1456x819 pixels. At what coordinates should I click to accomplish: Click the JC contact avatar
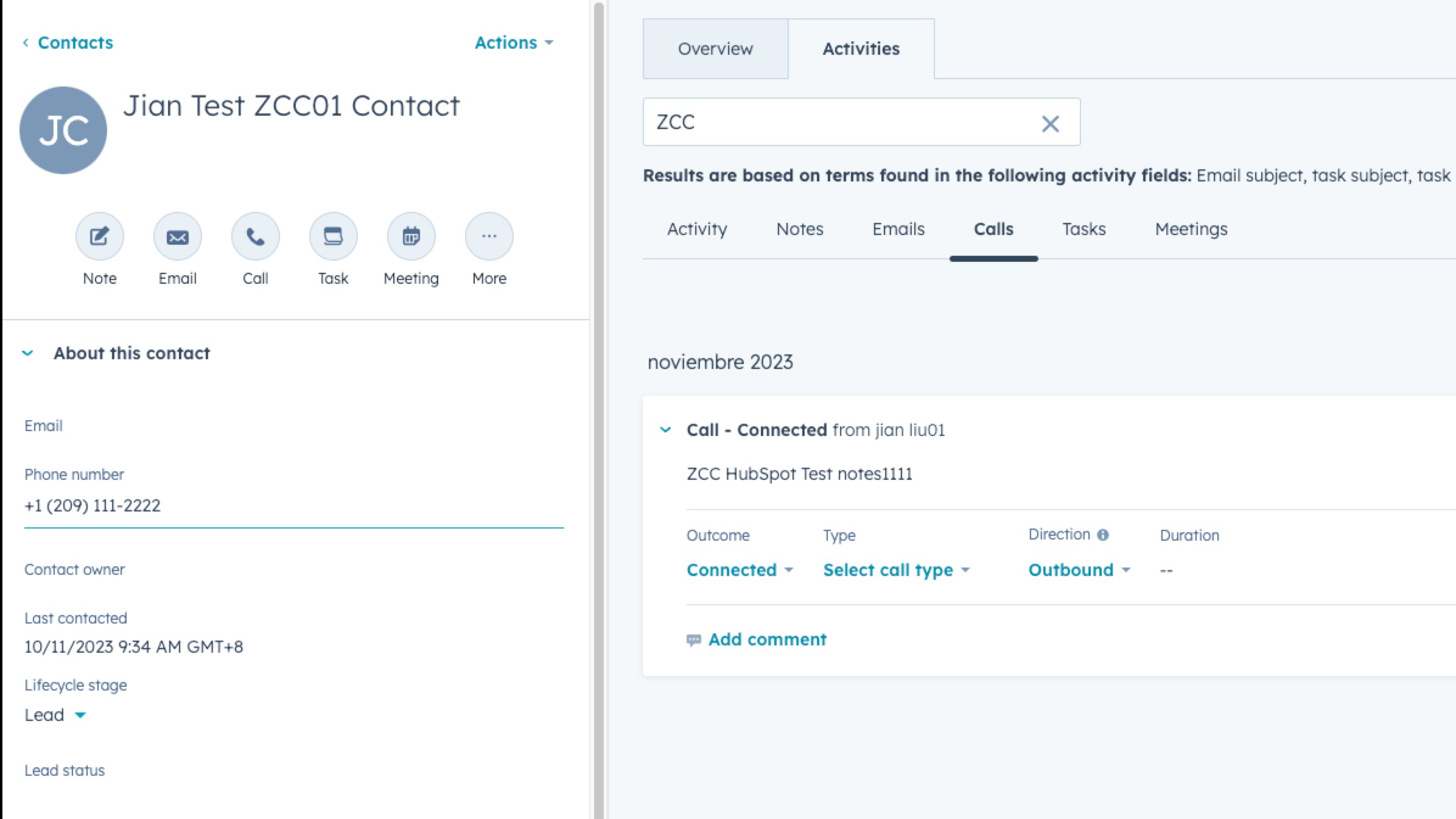pos(63,130)
